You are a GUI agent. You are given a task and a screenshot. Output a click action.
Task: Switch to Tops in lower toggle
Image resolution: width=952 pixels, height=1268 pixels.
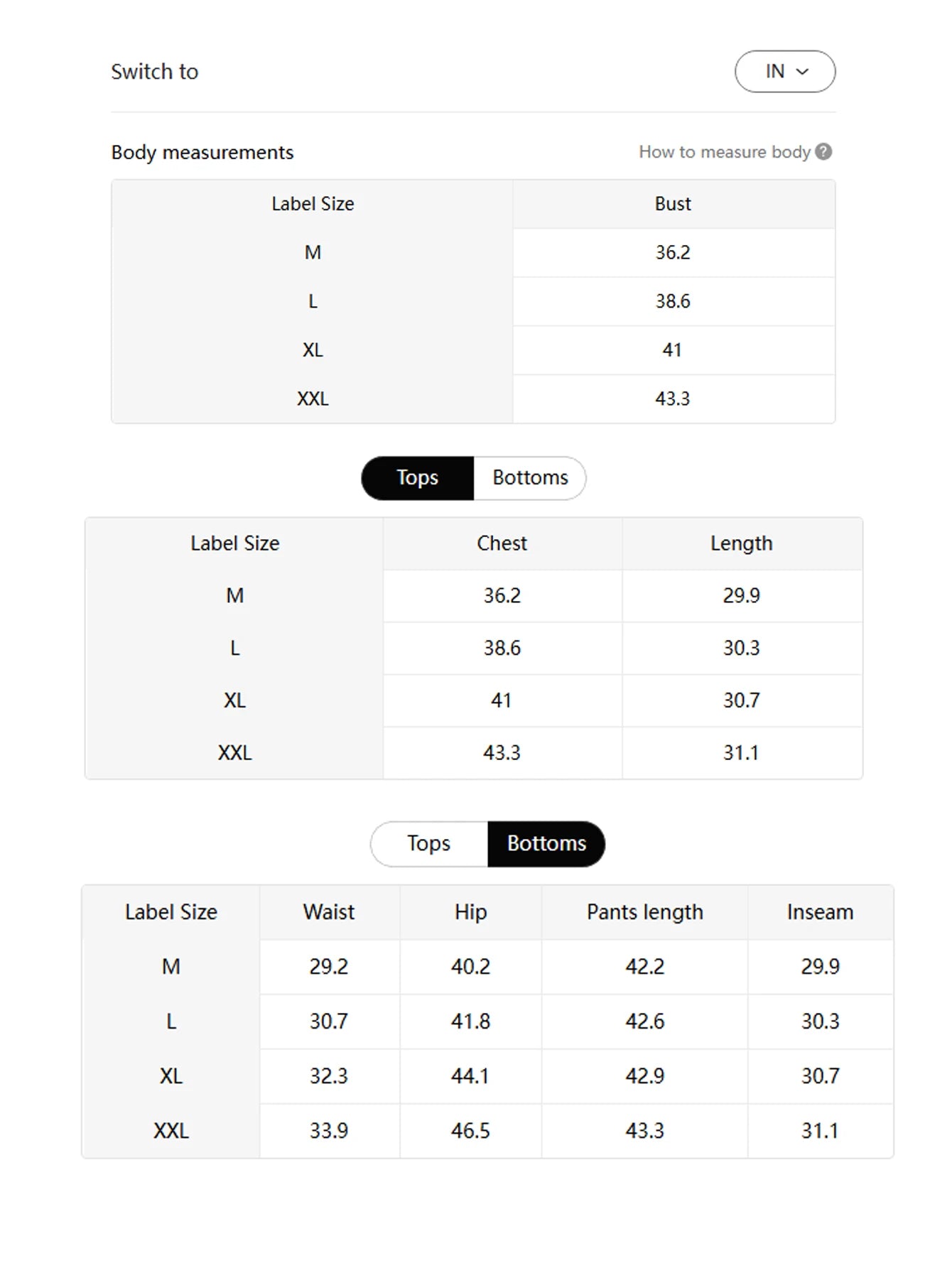429,844
